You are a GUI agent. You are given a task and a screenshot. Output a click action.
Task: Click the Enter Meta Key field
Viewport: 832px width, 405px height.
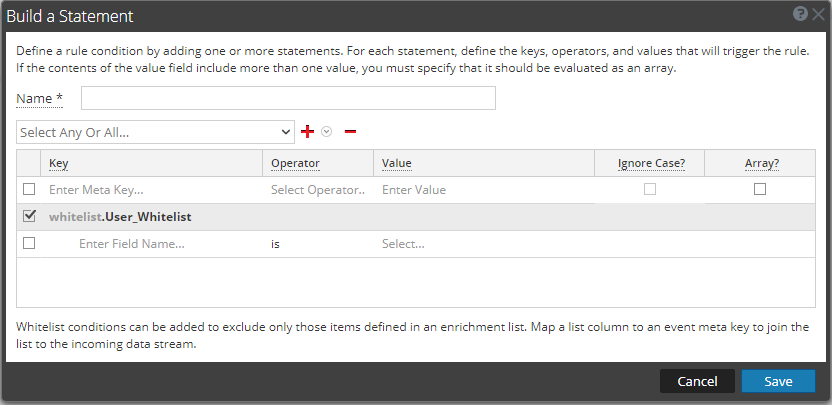[x=150, y=189]
